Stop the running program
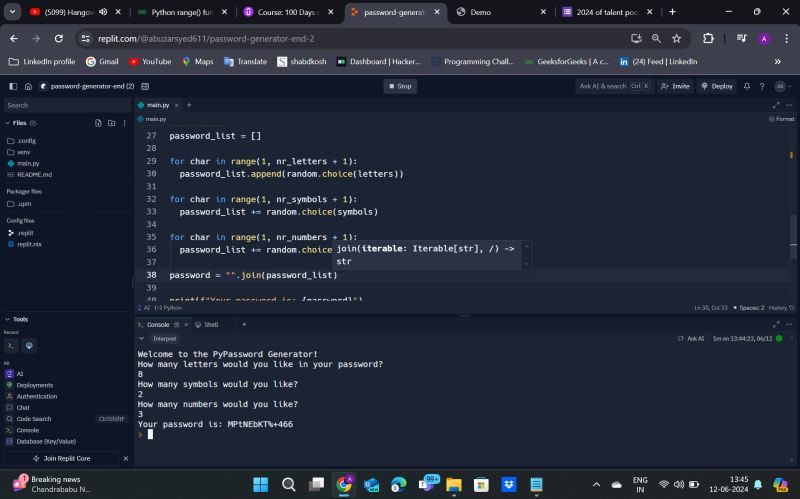The image size is (800, 499). point(400,86)
